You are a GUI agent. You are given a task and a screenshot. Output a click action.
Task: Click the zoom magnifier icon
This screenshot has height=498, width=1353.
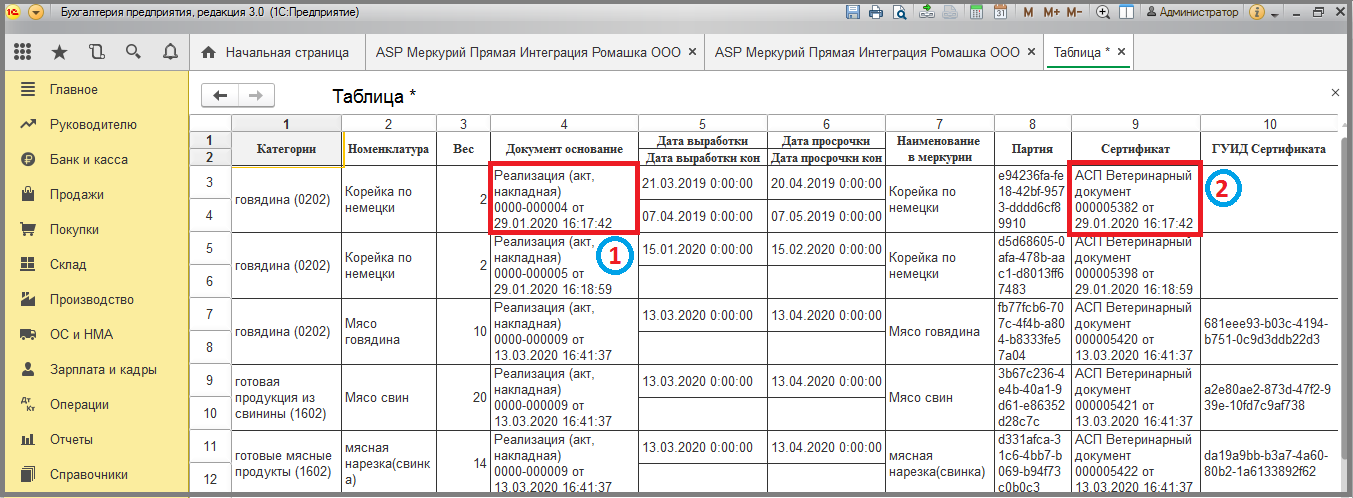point(1103,13)
